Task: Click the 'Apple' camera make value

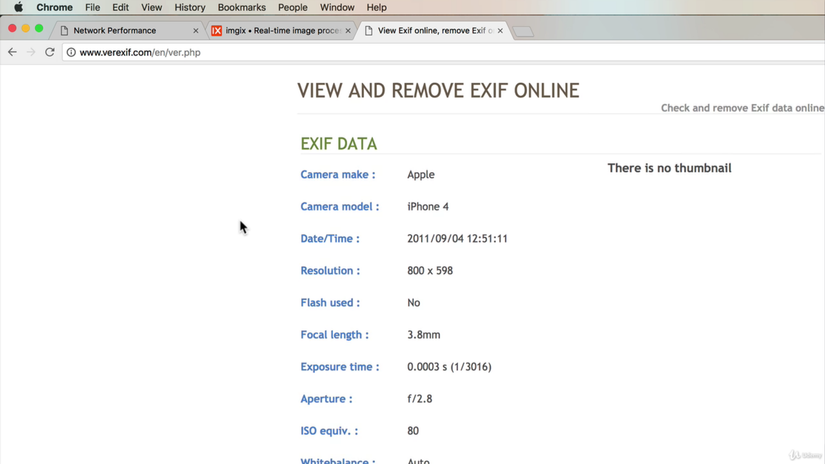Action: 420,175
